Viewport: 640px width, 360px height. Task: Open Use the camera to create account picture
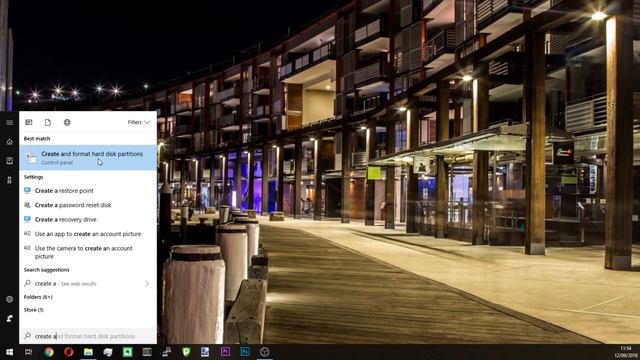click(88, 252)
